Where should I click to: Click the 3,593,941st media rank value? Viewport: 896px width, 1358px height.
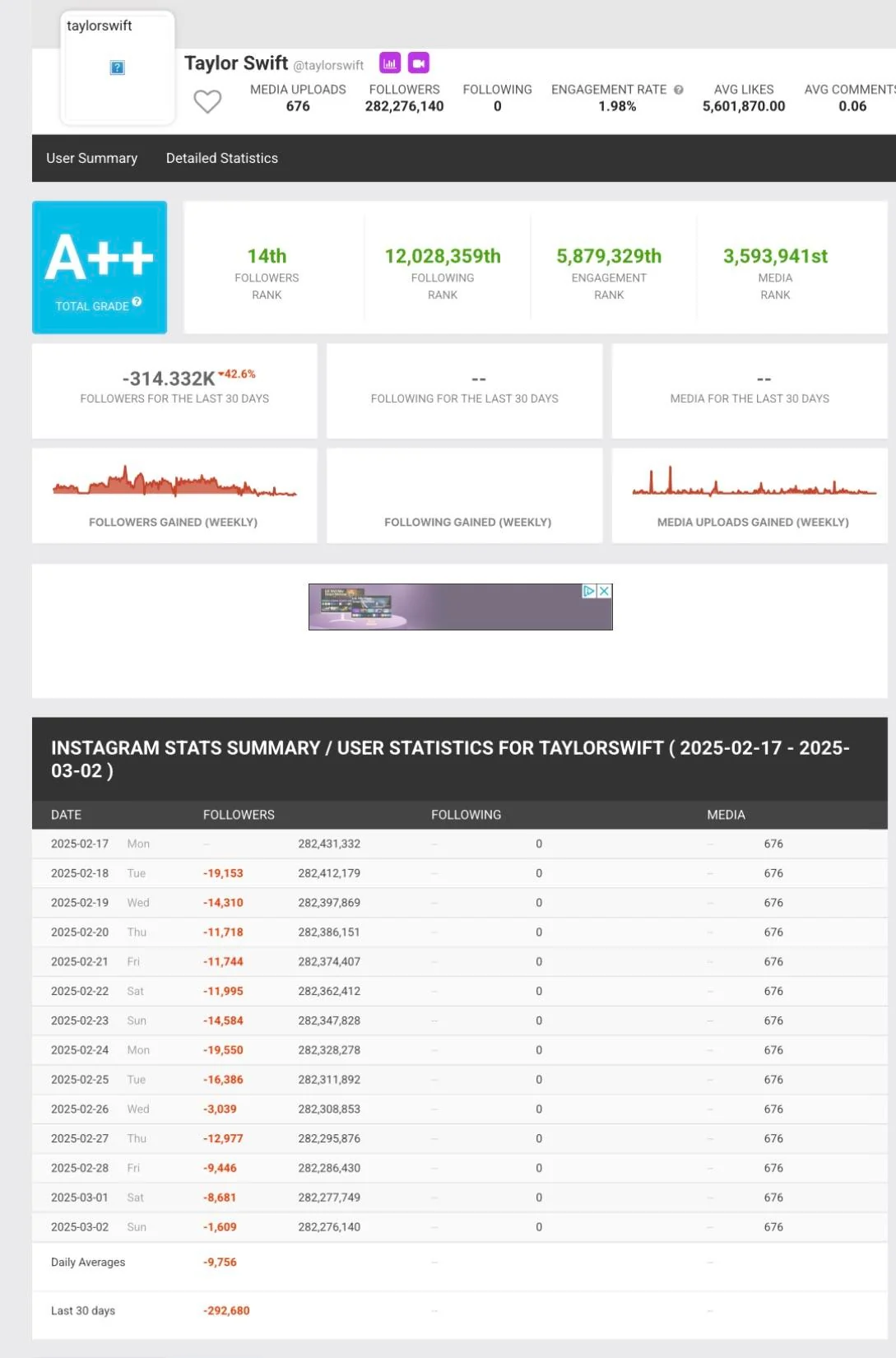tap(776, 256)
